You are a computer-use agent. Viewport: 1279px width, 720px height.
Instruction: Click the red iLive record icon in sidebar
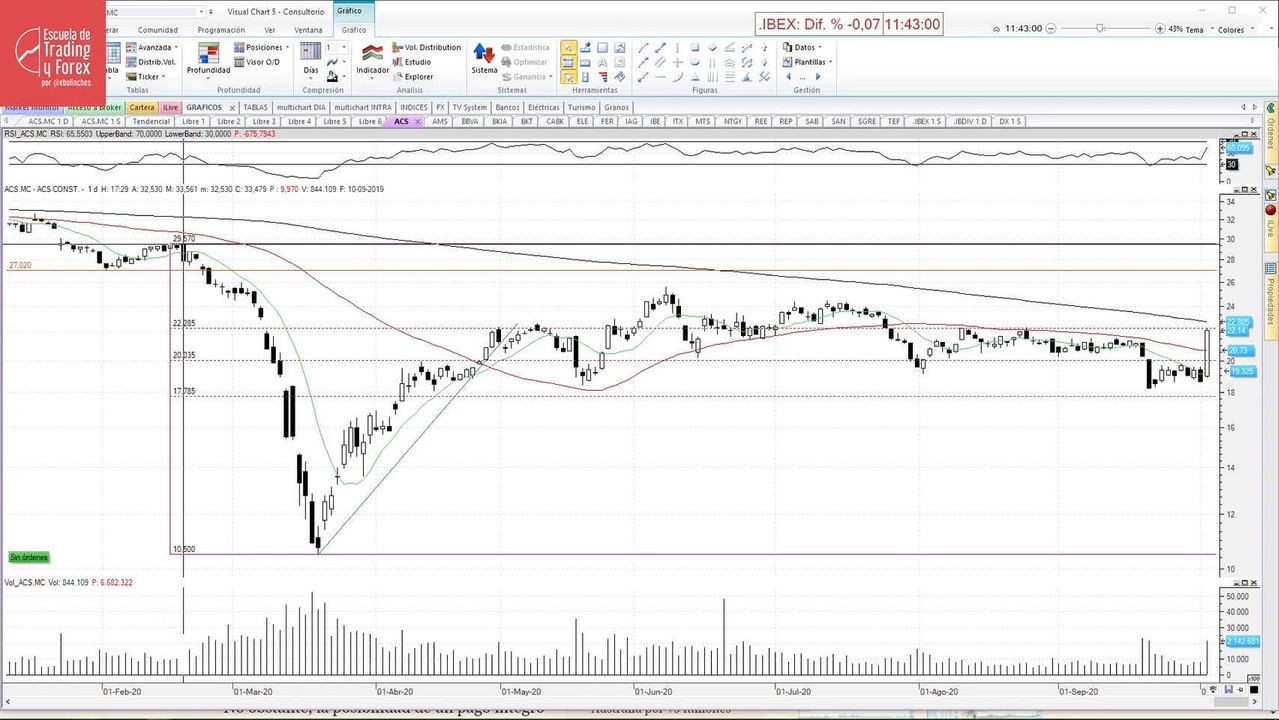coord(1271,211)
